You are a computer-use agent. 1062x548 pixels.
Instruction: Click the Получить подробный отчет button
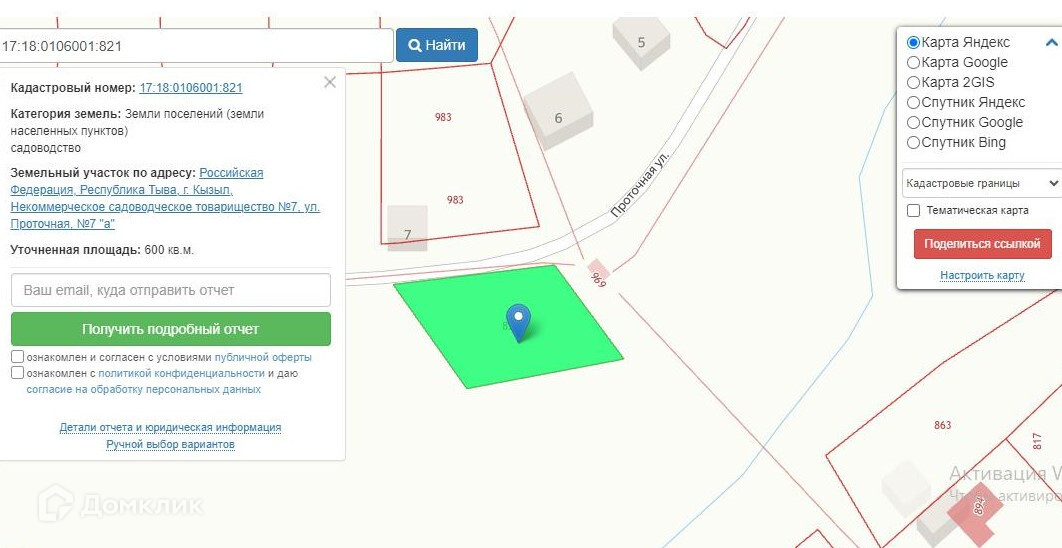tap(171, 329)
